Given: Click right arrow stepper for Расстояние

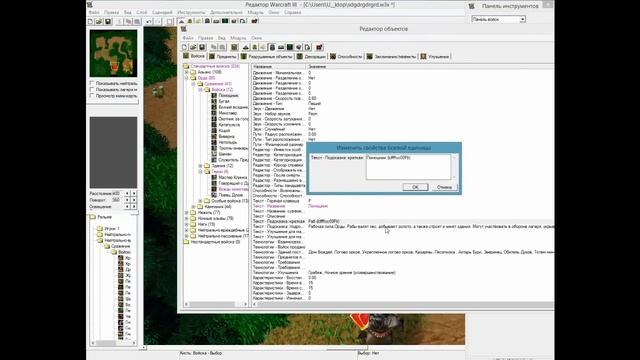Looking at the screenshot, I should [134, 193].
